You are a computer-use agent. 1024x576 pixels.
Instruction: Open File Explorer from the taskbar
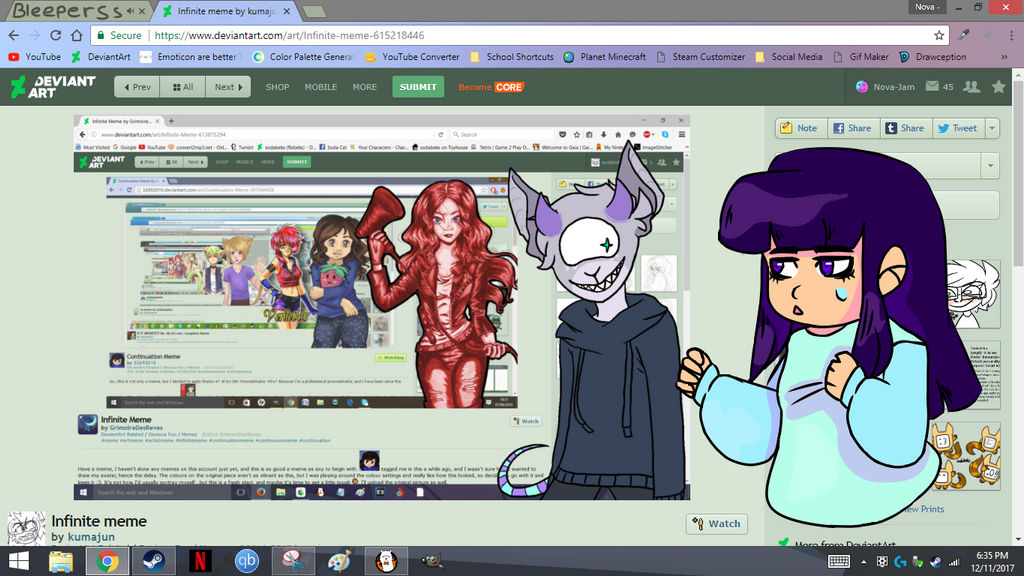60,561
